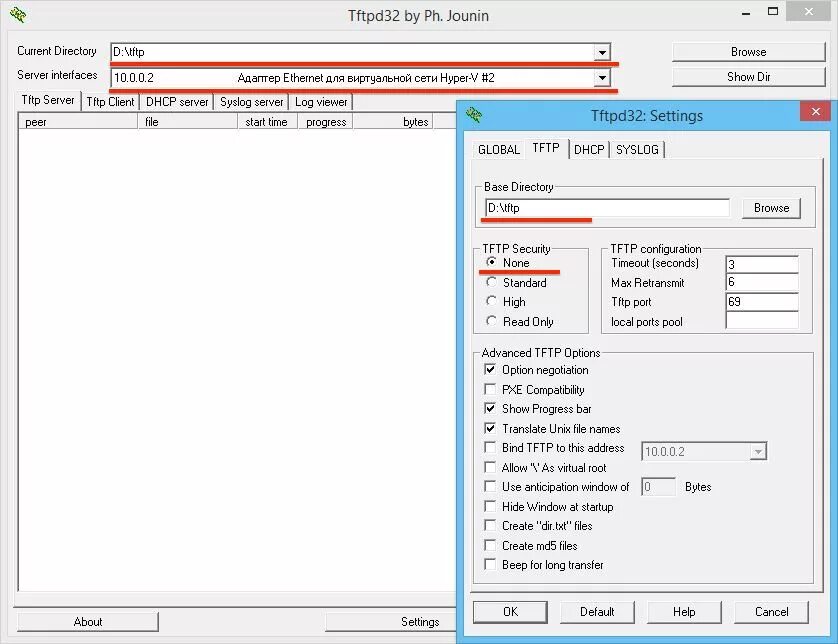838x644 pixels.
Task: Click the file column header
Action: [187, 122]
